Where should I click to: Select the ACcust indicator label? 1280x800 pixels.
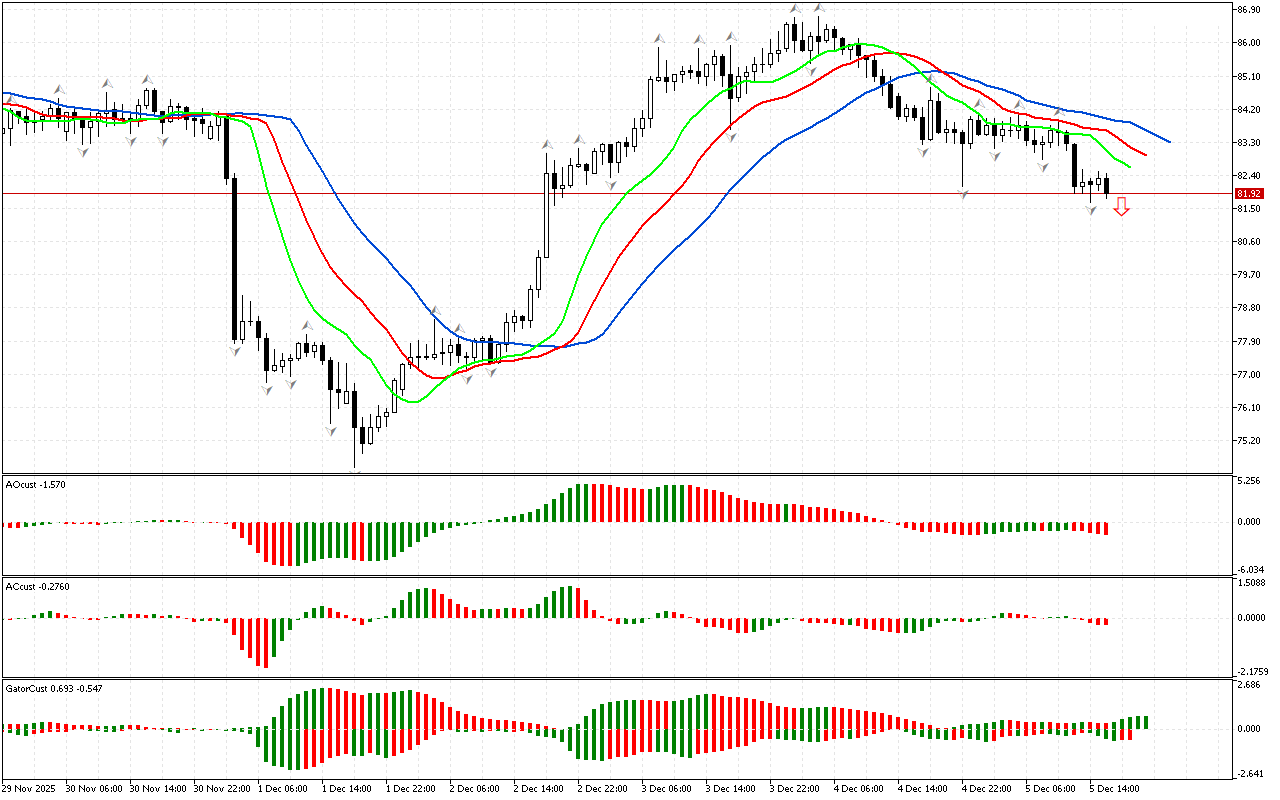tap(36, 586)
